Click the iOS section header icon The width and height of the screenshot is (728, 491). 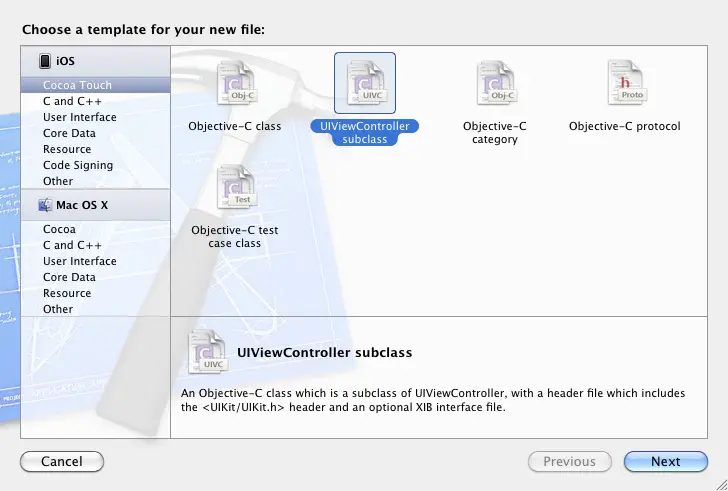click(x=45, y=61)
